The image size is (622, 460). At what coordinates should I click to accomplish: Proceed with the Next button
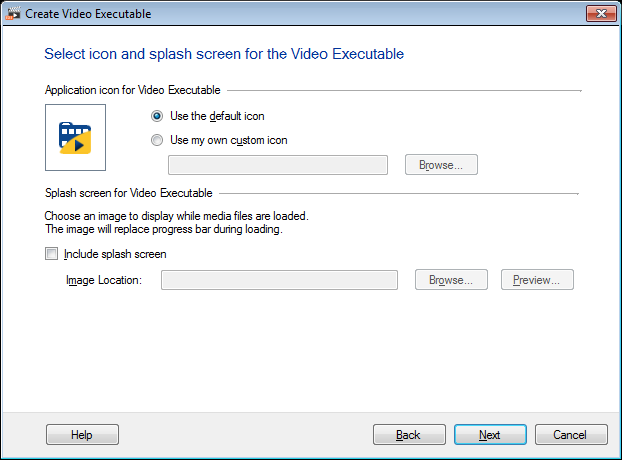tap(490, 435)
